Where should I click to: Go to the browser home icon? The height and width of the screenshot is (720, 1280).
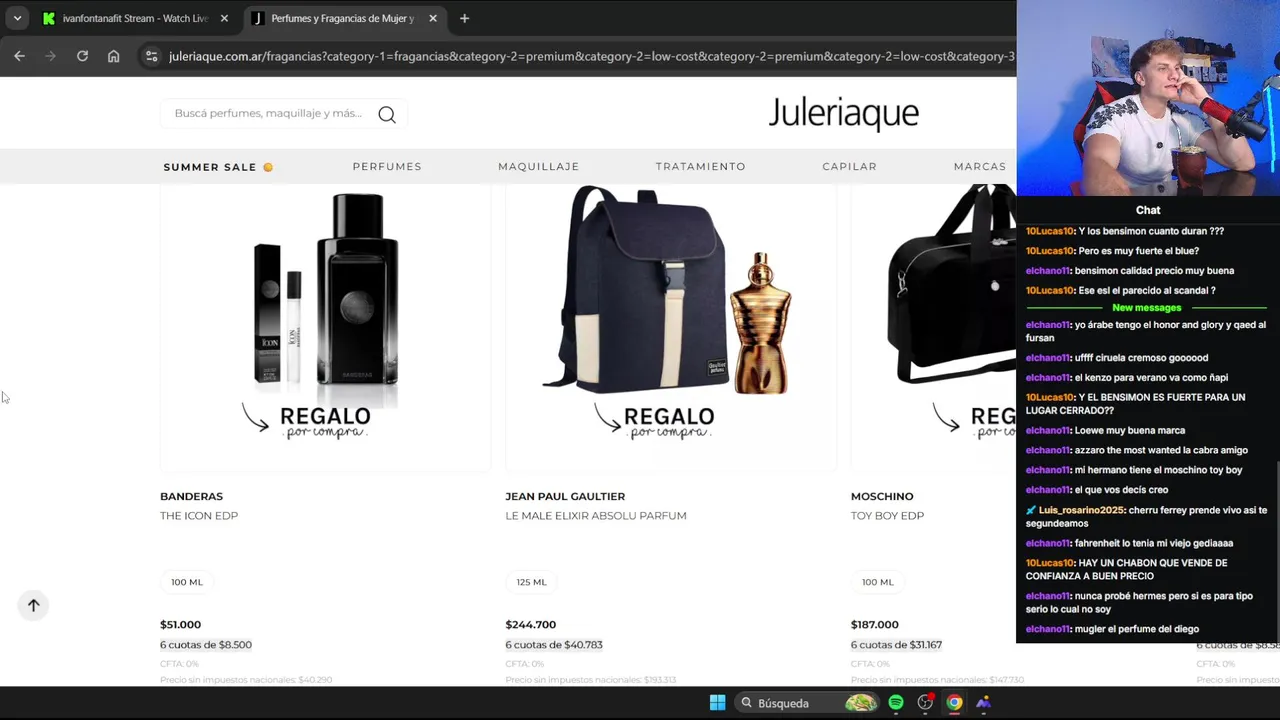[113, 56]
